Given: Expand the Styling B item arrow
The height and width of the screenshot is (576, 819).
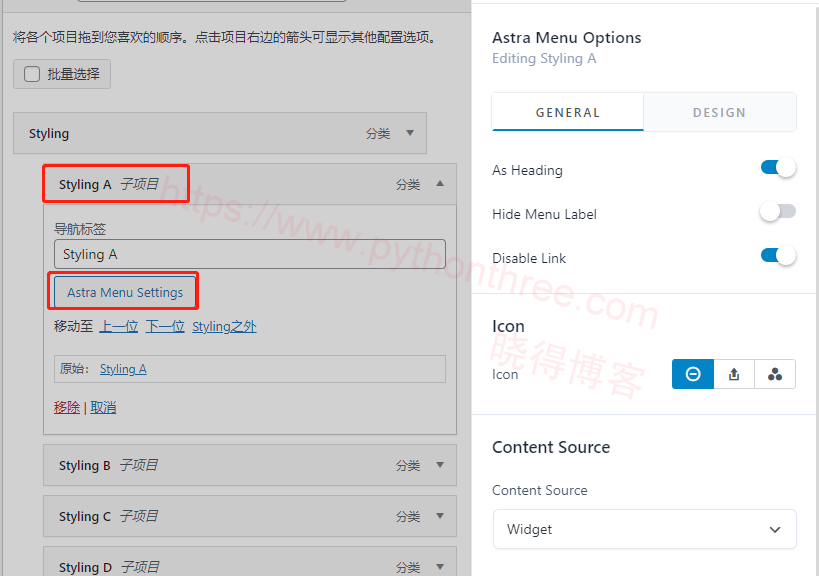Looking at the screenshot, I should tap(440, 465).
